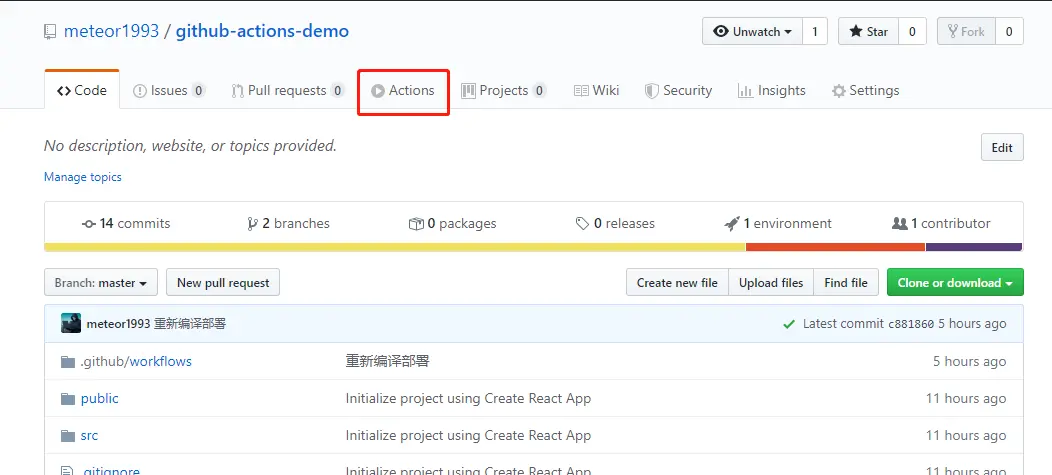Open the .github/workflows folder icon

pos(68,361)
